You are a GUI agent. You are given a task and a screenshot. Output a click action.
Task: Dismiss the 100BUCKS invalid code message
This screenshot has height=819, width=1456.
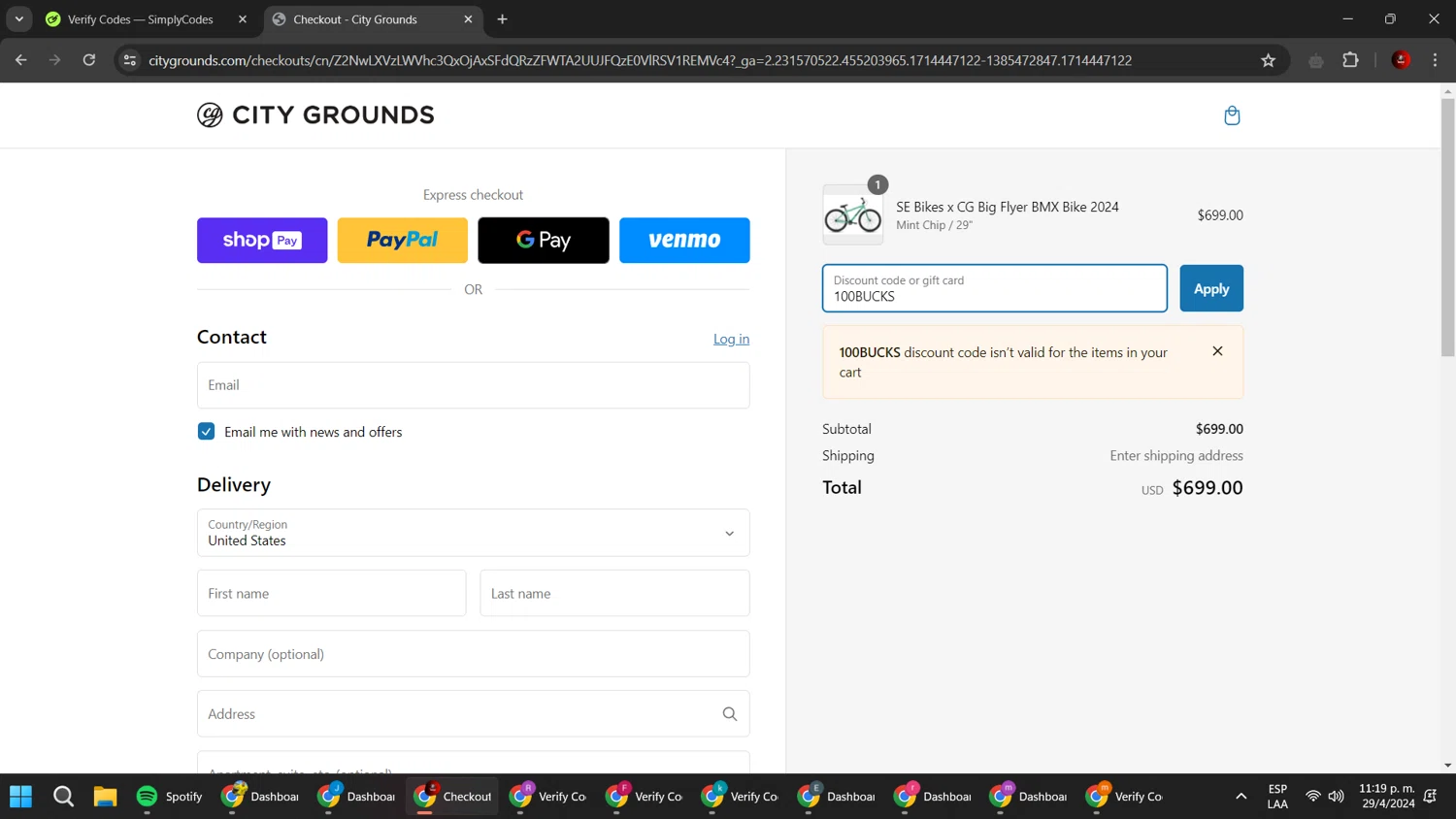(x=1217, y=351)
